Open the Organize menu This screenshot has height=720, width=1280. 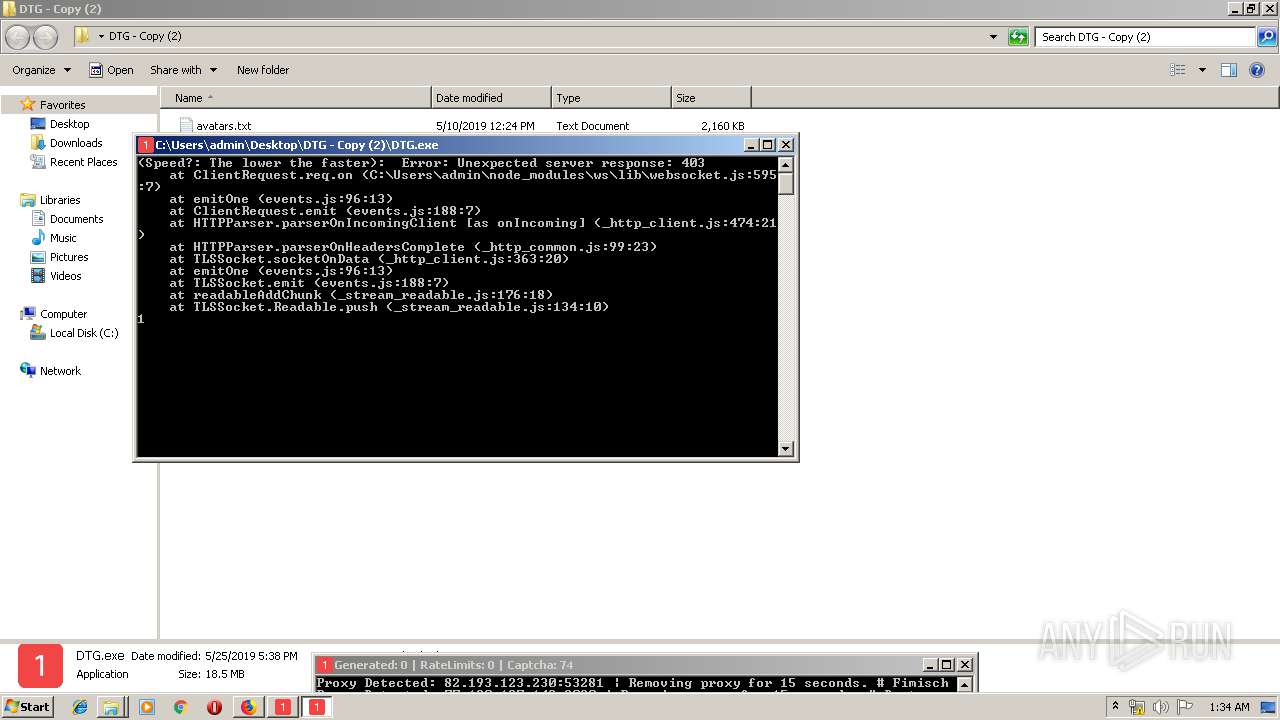pyautogui.click(x=41, y=70)
